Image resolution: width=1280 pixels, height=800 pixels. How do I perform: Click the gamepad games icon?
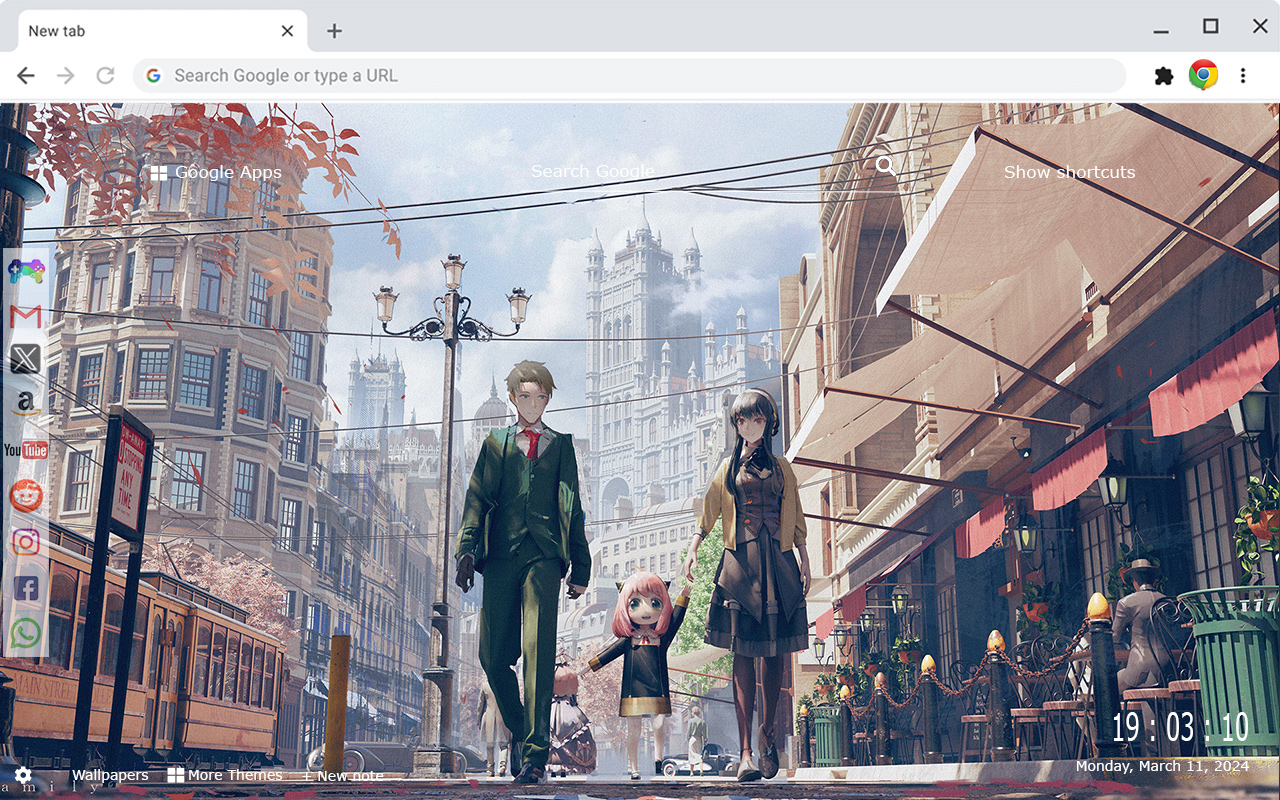tap(25, 270)
